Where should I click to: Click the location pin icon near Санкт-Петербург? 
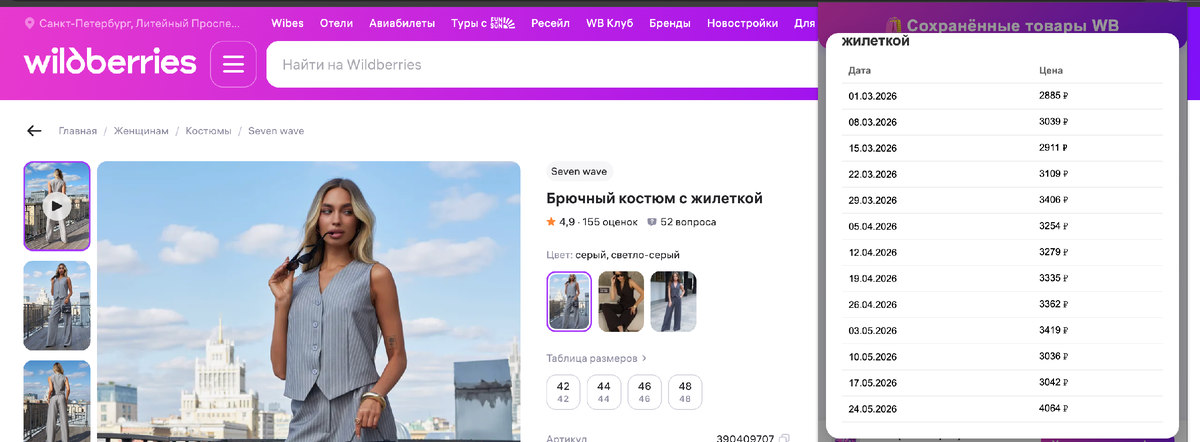[x=29, y=22]
